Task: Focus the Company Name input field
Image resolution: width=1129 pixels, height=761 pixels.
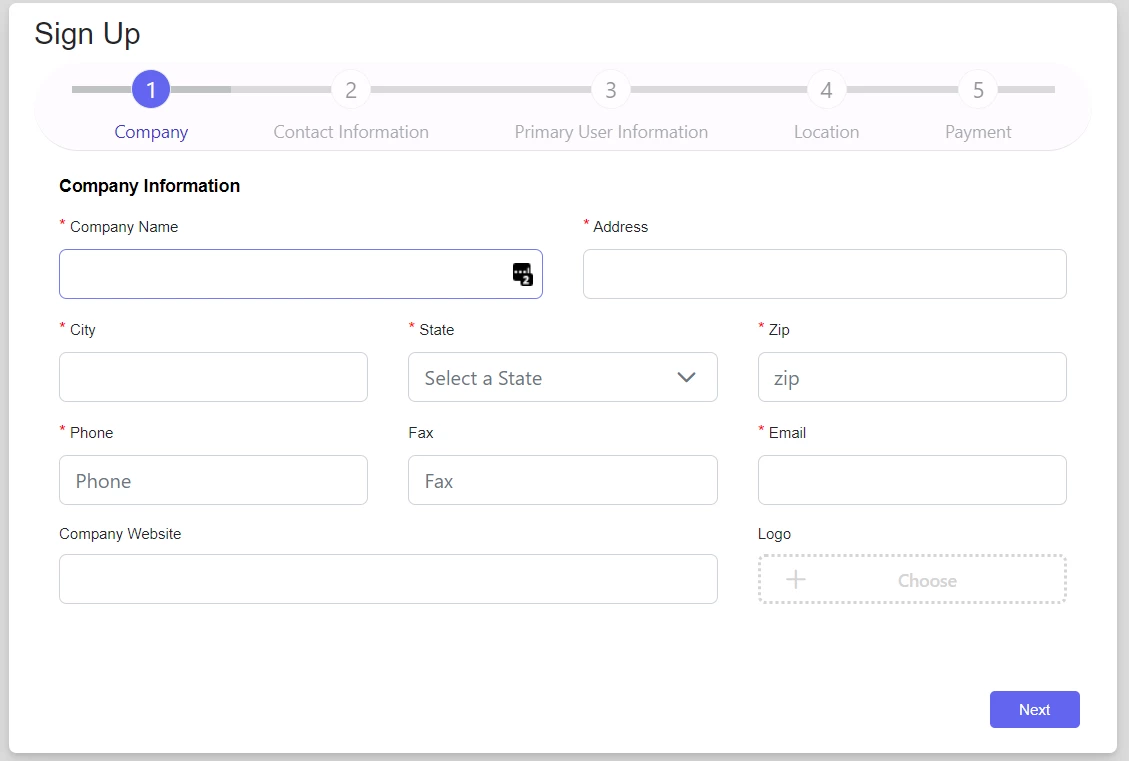Action: point(285,274)
